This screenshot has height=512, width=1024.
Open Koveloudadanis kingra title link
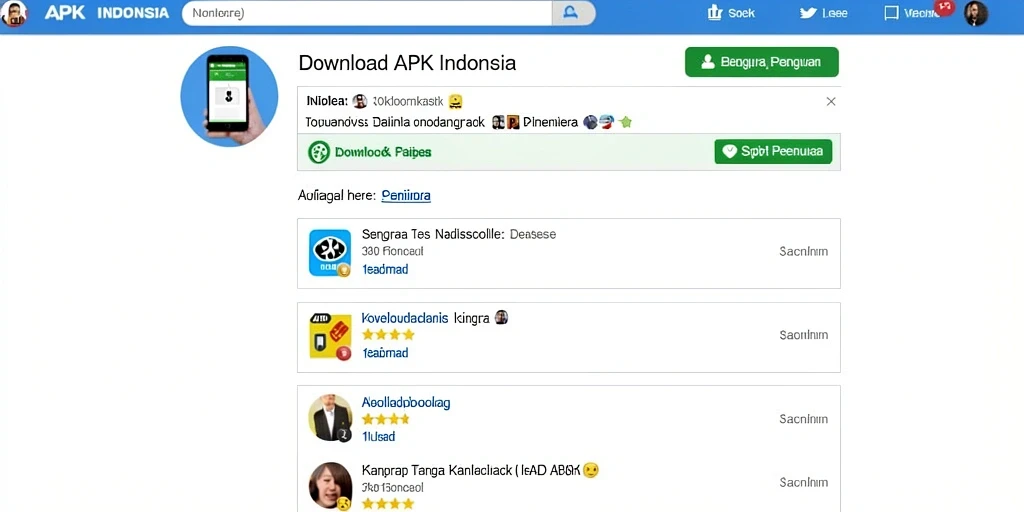[x=425, y=318]
